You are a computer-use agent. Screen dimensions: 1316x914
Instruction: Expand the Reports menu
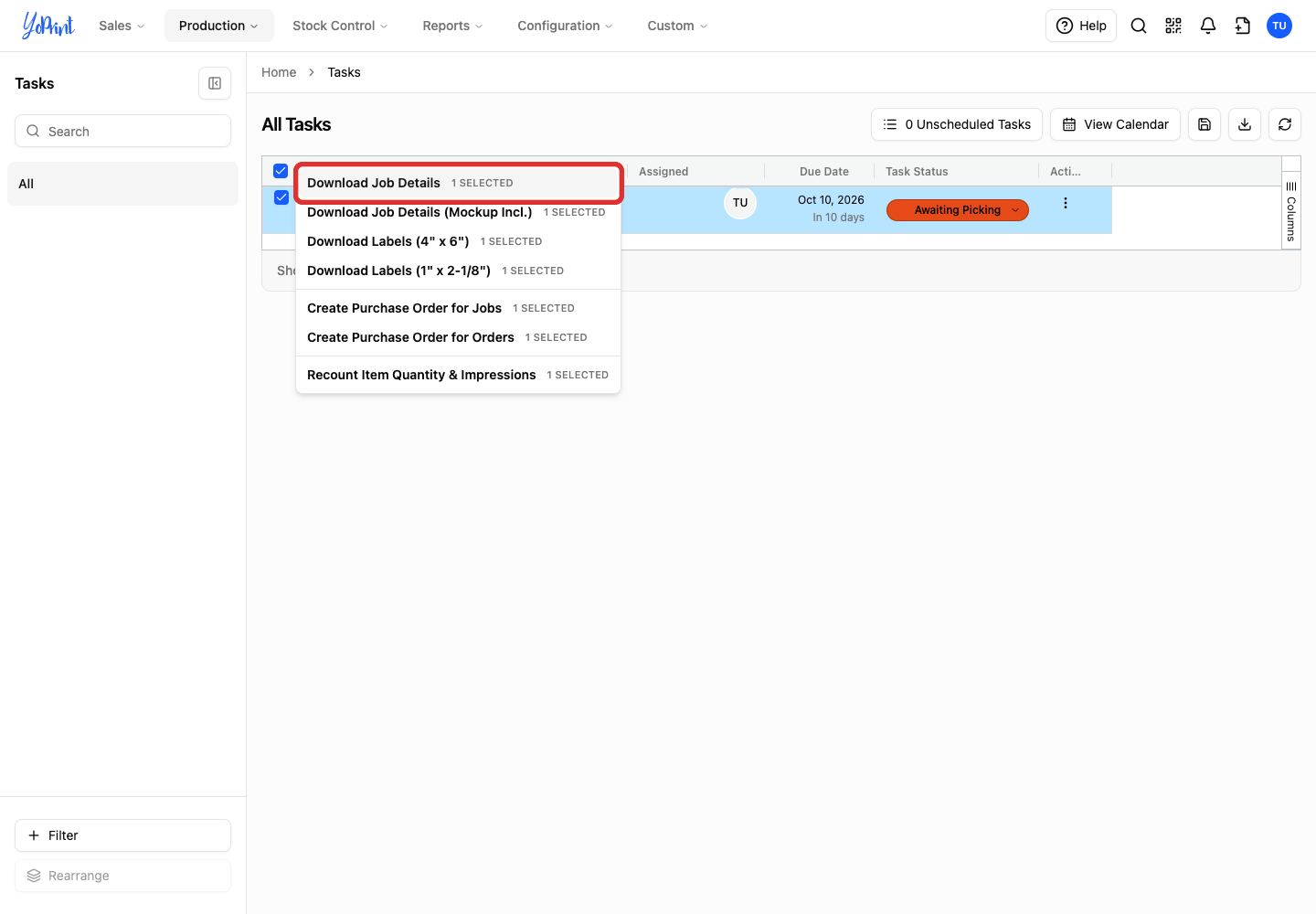tap(452, 26)
